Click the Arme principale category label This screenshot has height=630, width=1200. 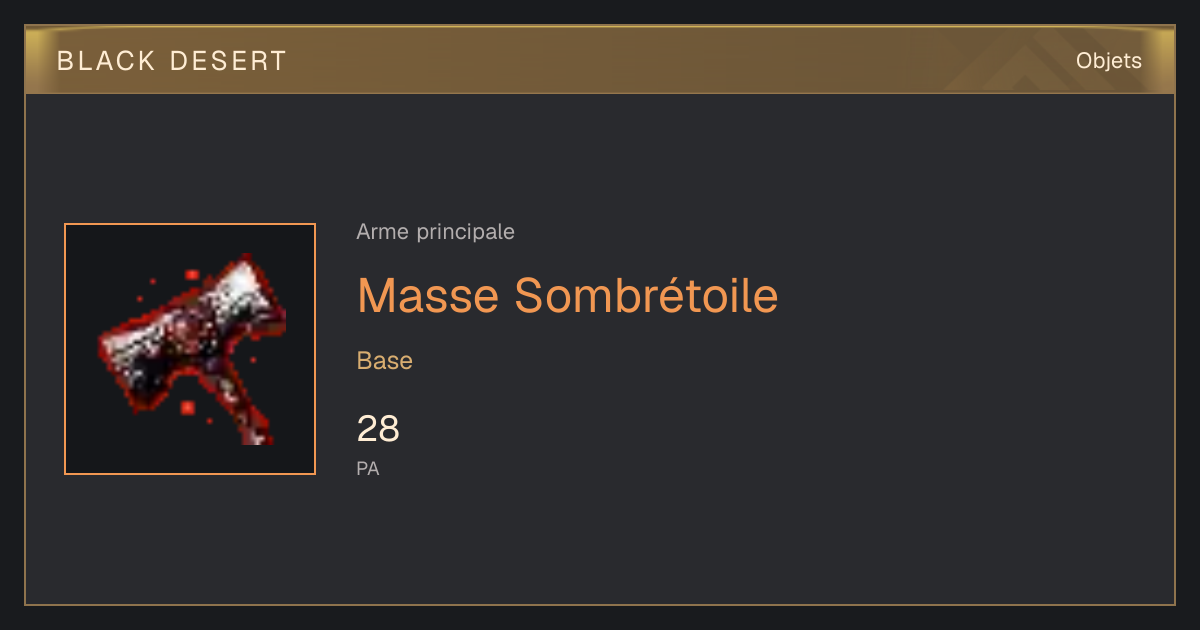point(436,232)
